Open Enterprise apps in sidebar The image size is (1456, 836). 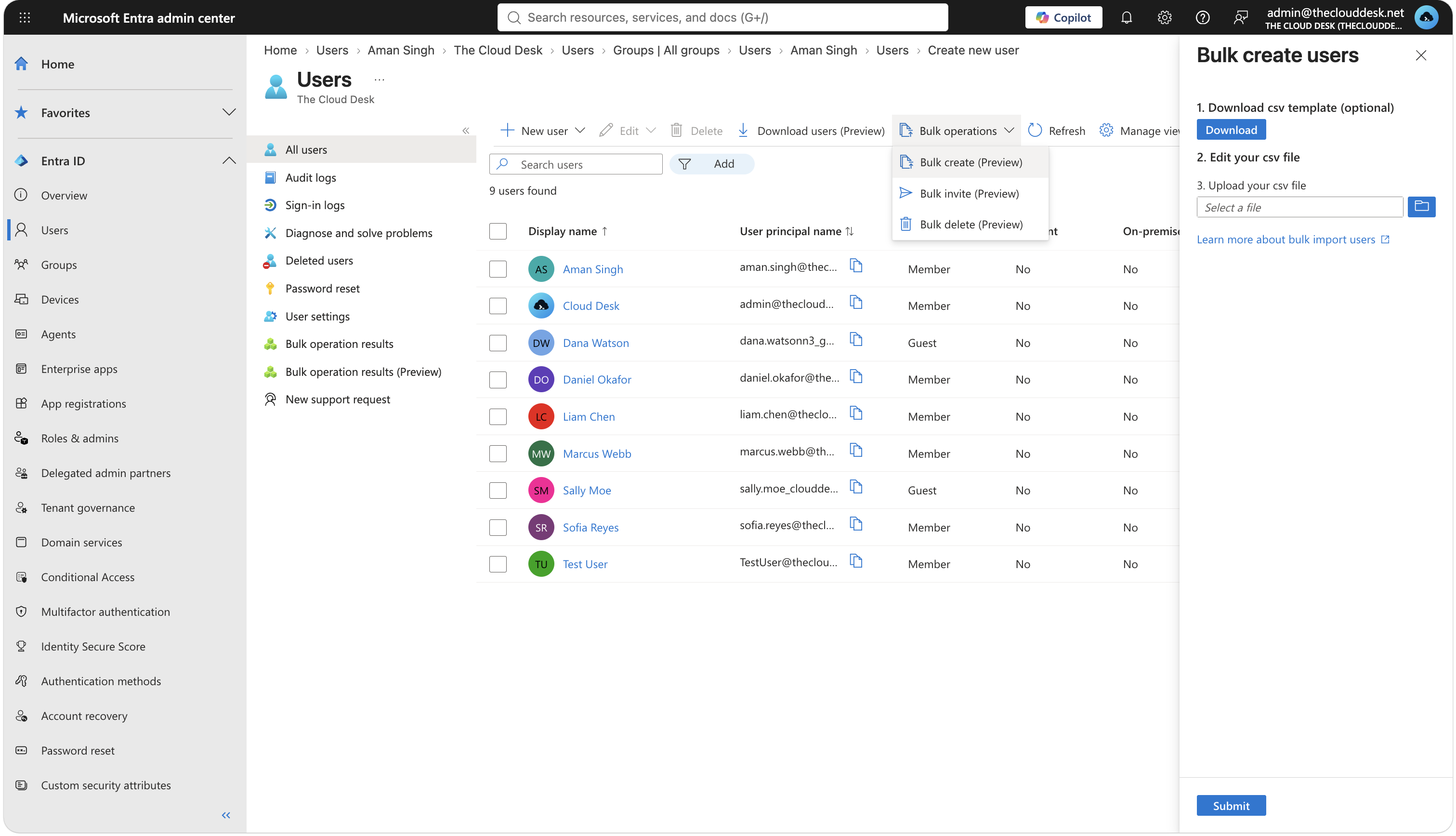pyautogui.click(x=79, y=368)
